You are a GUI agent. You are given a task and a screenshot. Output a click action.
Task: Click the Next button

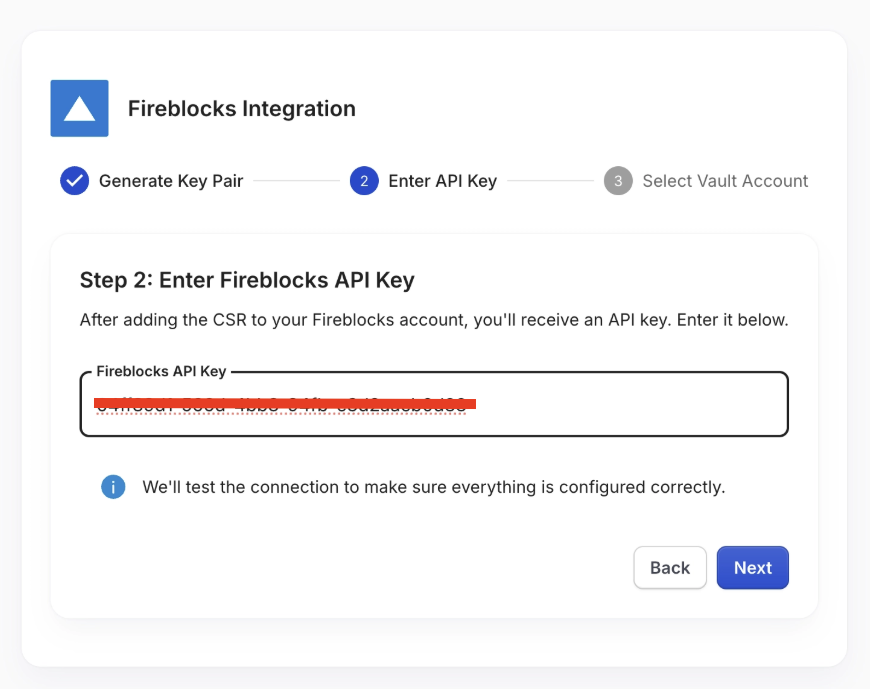[752, 568]
